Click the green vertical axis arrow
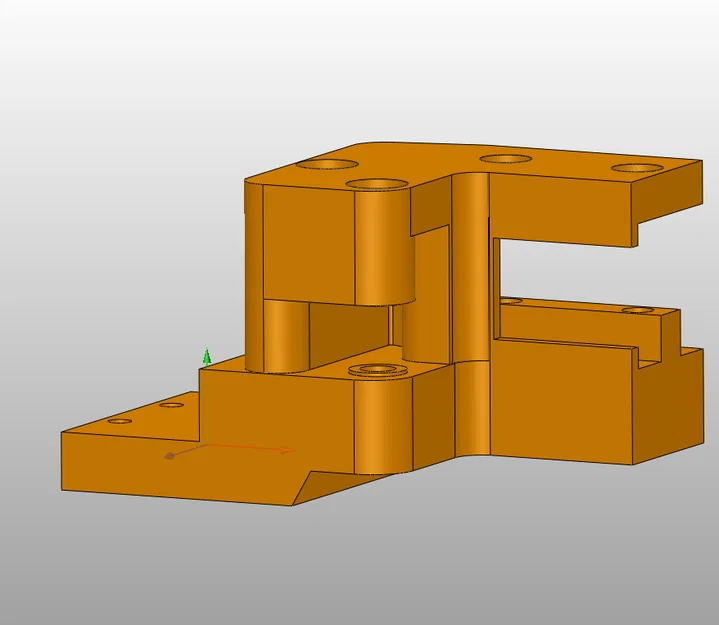The height and width of the screenshot is (625, 719). pyautogui.click(x=207, y=357)
